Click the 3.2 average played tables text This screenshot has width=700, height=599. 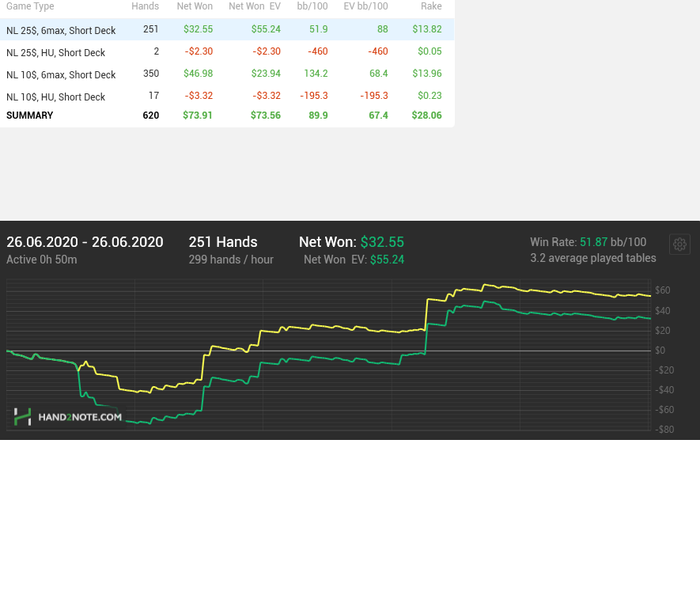[x=593, y=258]
